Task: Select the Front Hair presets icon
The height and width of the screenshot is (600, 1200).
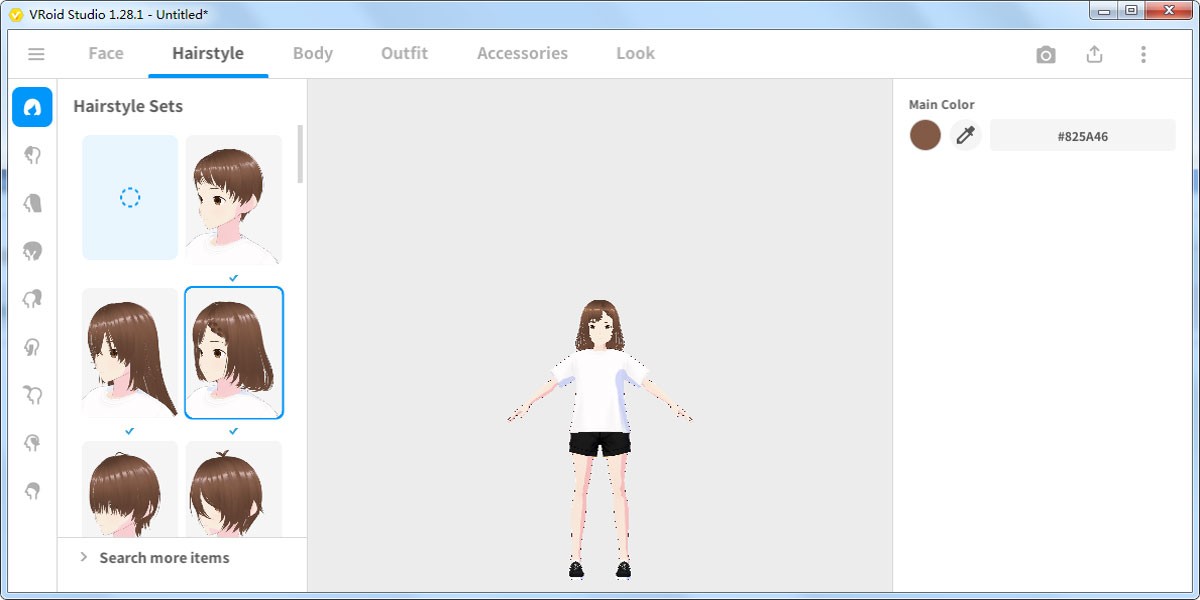Action: click(x=32, y=155)
